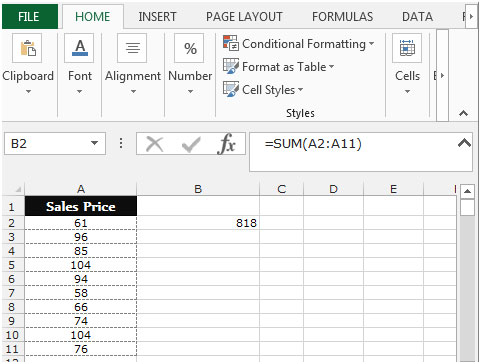
Task: Select cell A6 with value 94
Action: point(81,279)
